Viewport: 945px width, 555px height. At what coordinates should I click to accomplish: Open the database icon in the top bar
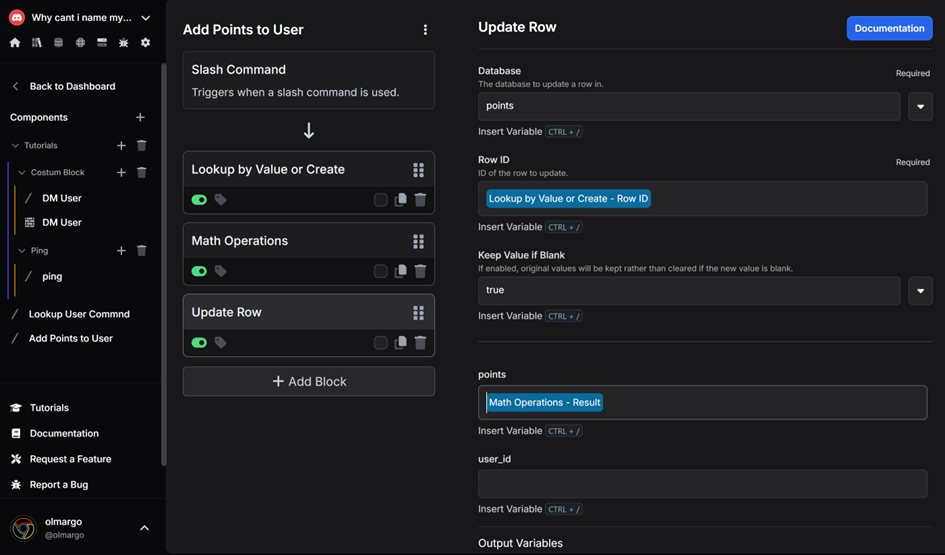[58, 43]
